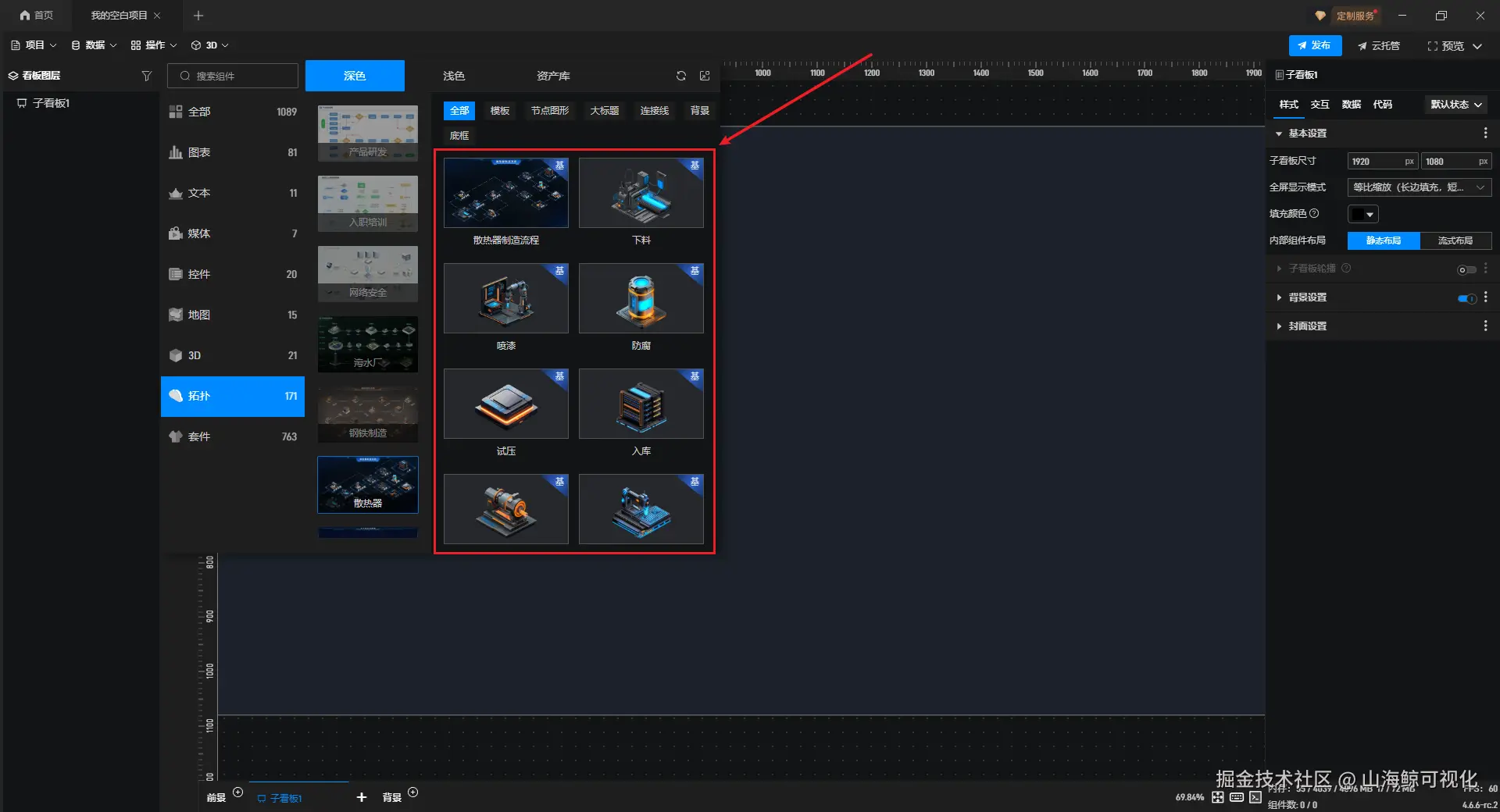Screen dimensions: 1500x812
Task: Toggle the 子看板轮播 switch
Action: [1466, 269]
